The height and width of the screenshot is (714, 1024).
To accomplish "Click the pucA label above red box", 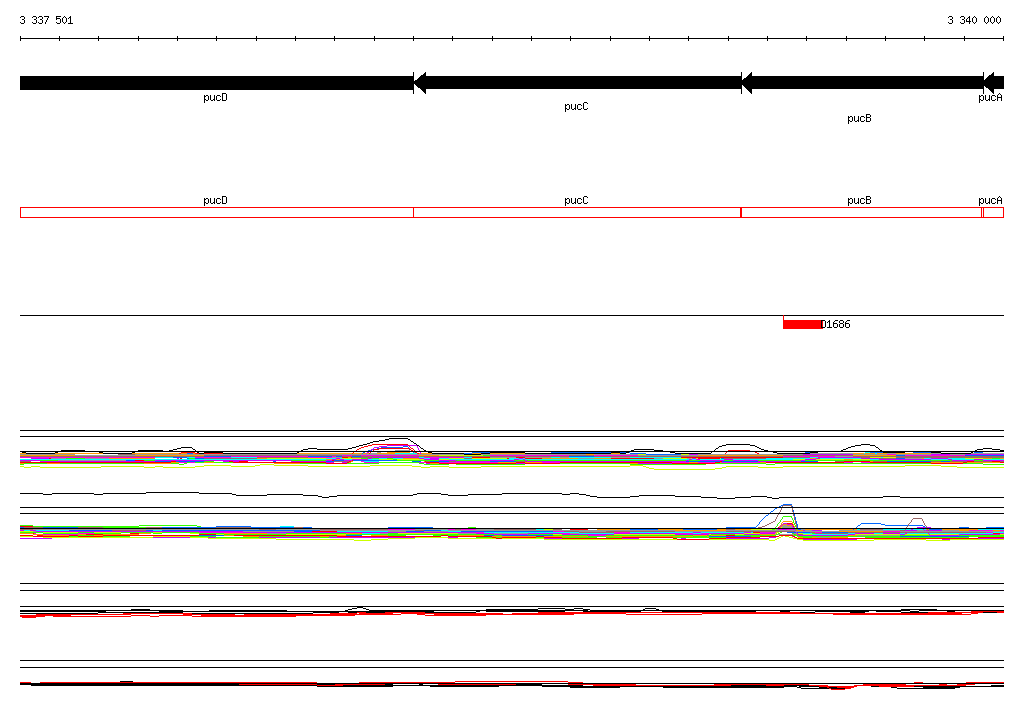I will pyautogui.click(x=991, y=201).
